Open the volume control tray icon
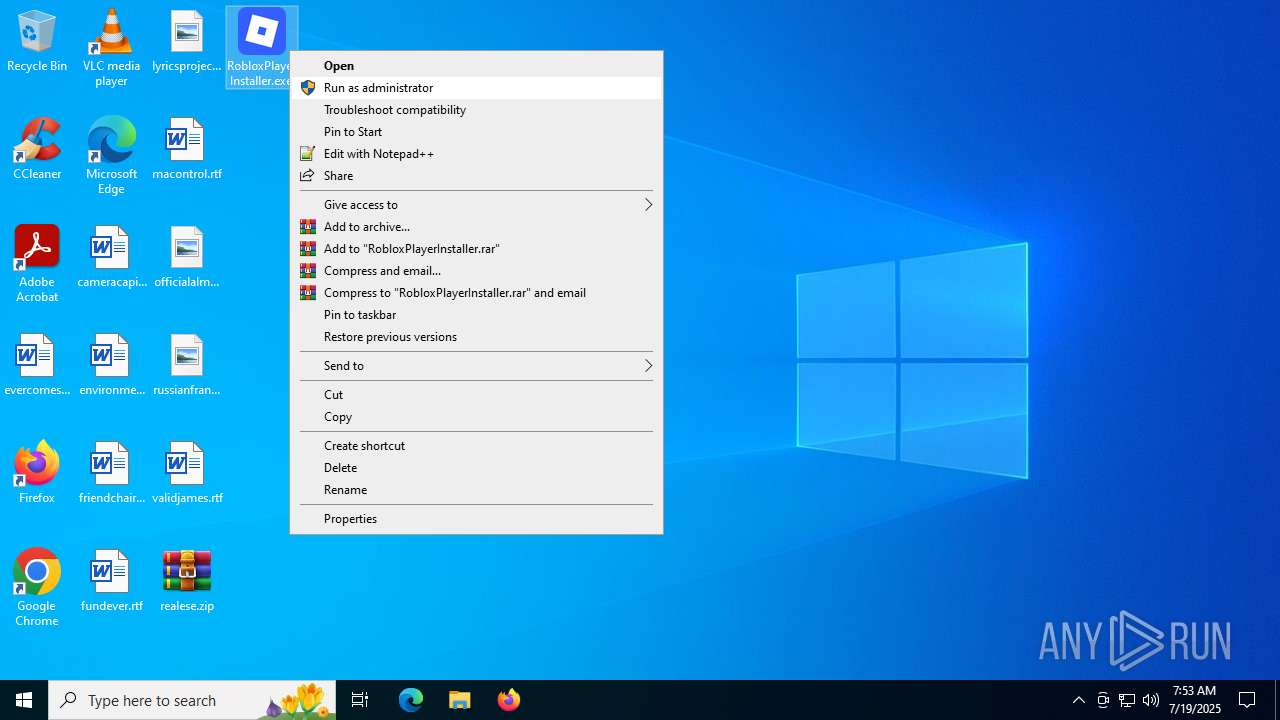1280x720 pixels. coord(1151,700)
